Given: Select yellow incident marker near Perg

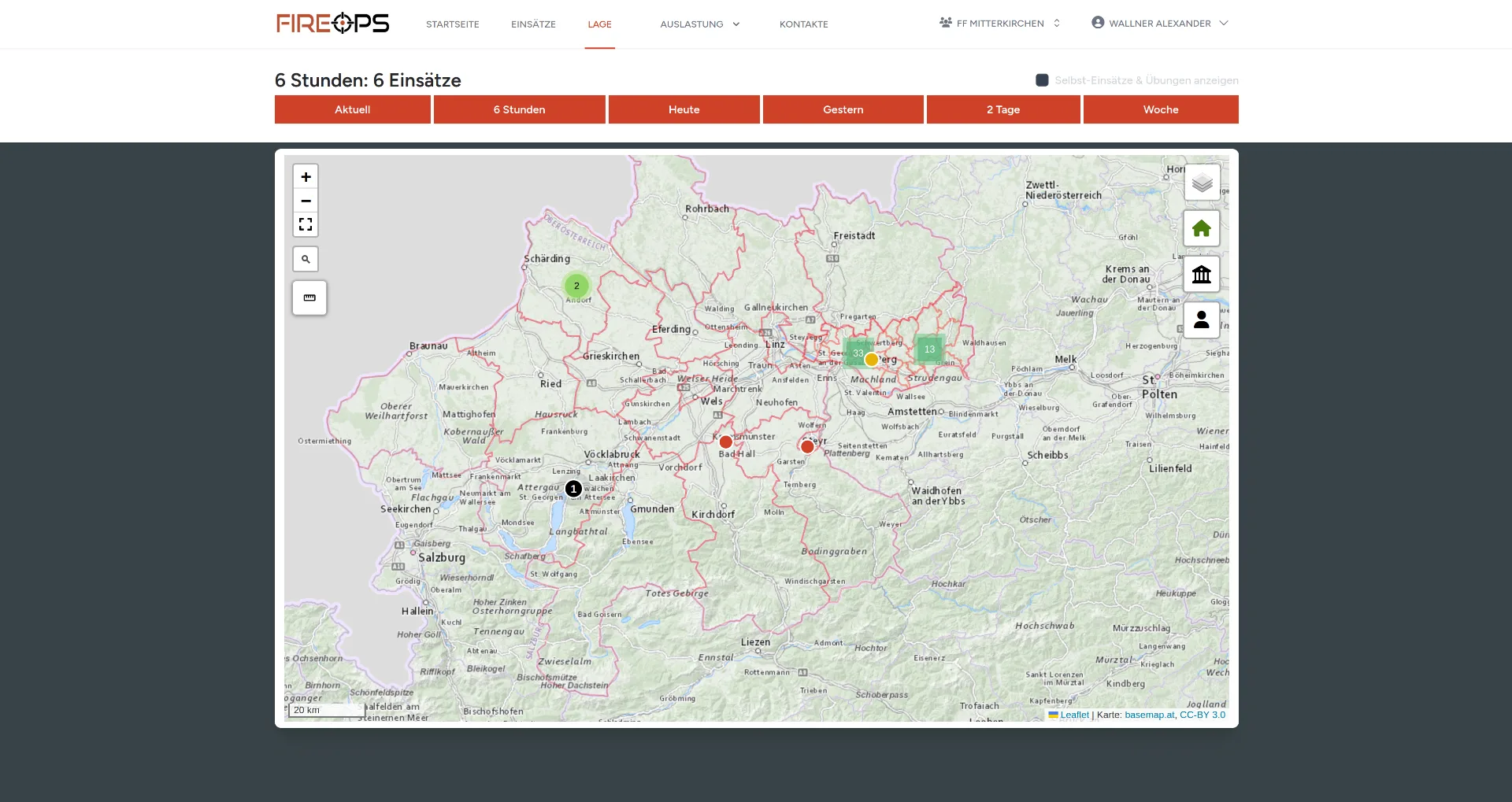Looking at the screenshot, I should click(x=872, y=360).
